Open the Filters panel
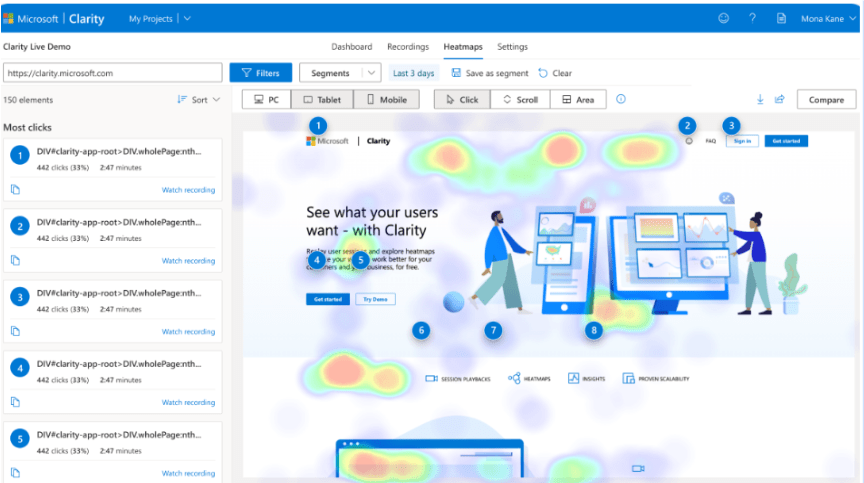864x483 pixels. click(x=261, y=73)
